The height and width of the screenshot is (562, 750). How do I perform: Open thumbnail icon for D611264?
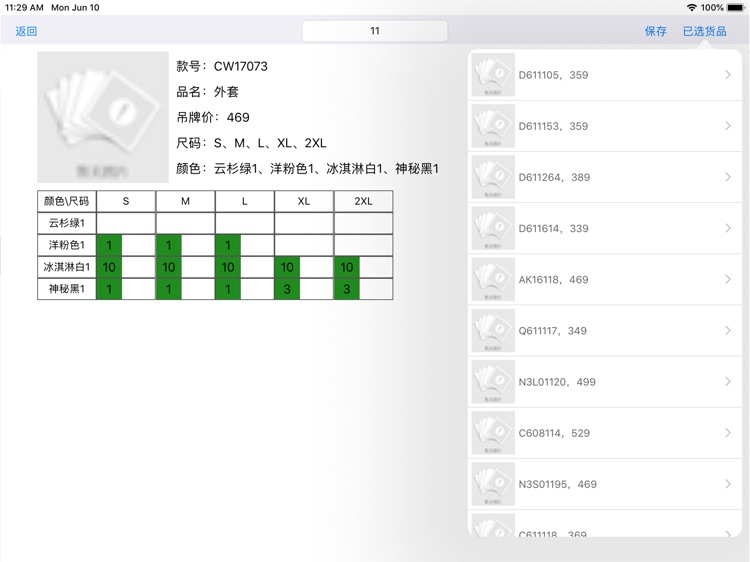click(x=493, y=177)
